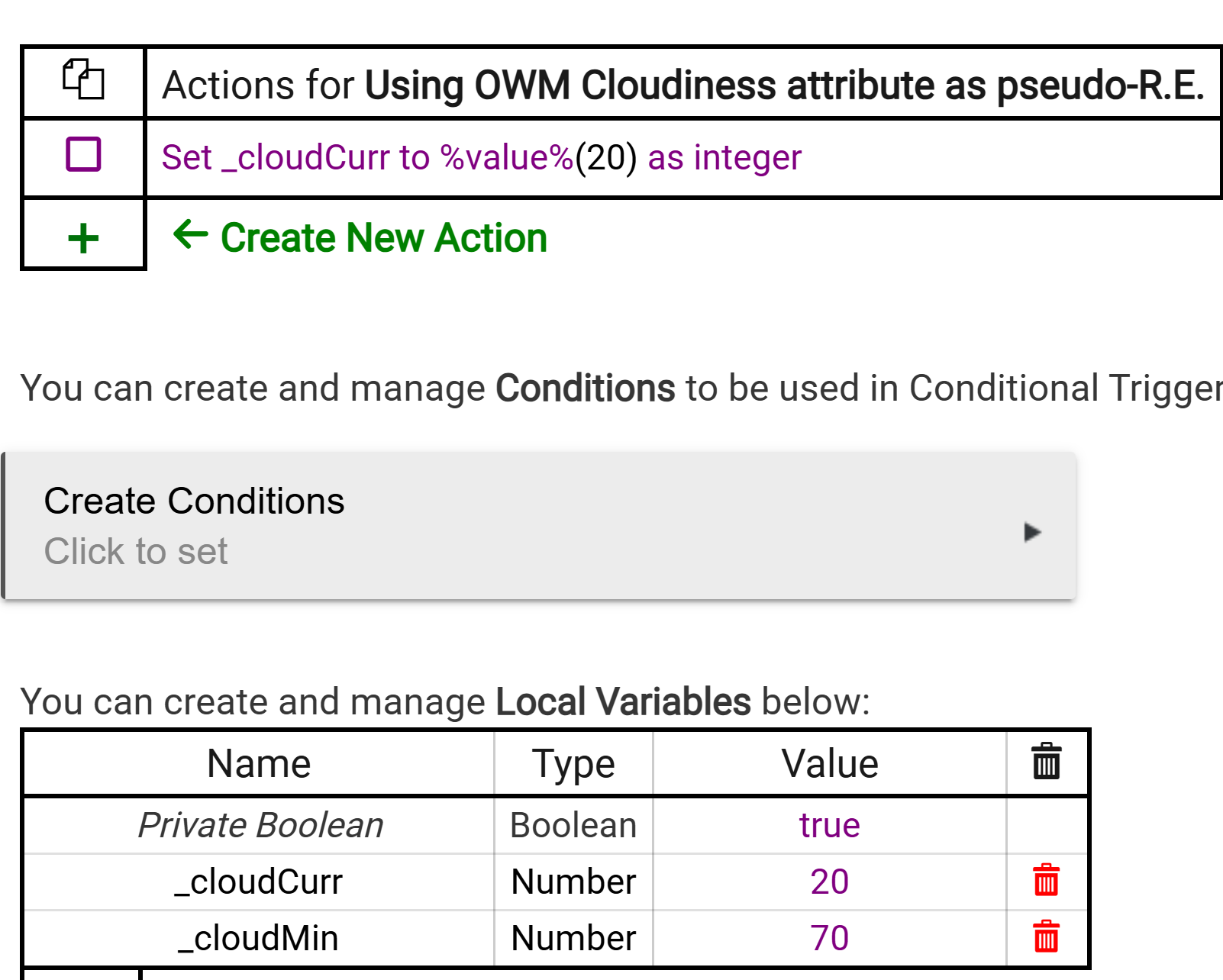Toggle the Private Boolean value true
Image resolution: width=1223 pixels, height=980 pixels.
pyautogui.click(x=828, y=825)
